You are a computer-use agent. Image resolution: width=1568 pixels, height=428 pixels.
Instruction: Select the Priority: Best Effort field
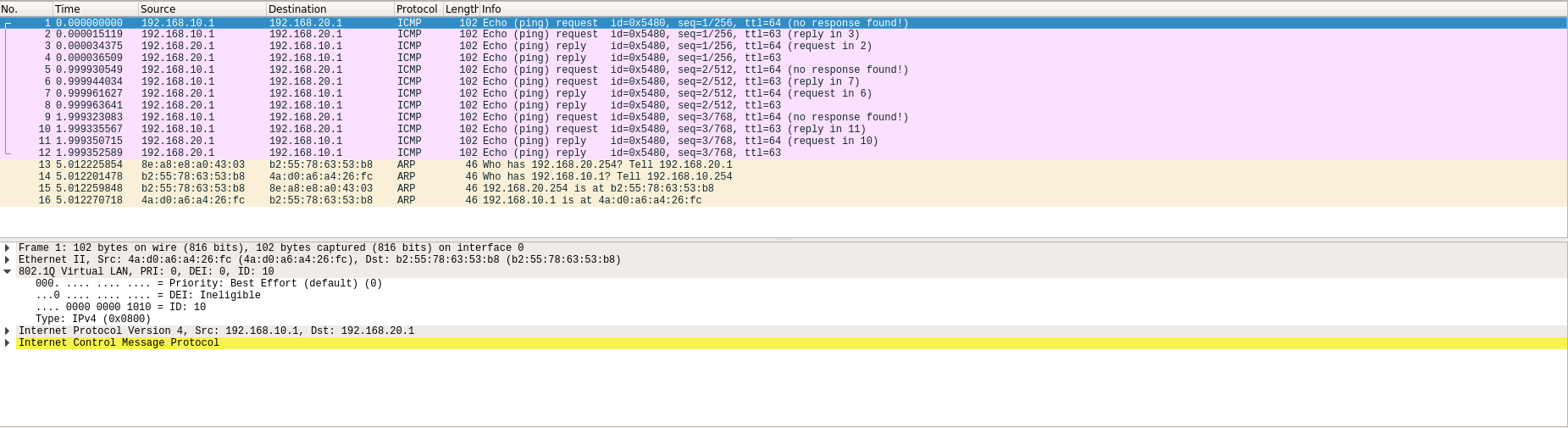coord(208,284)
